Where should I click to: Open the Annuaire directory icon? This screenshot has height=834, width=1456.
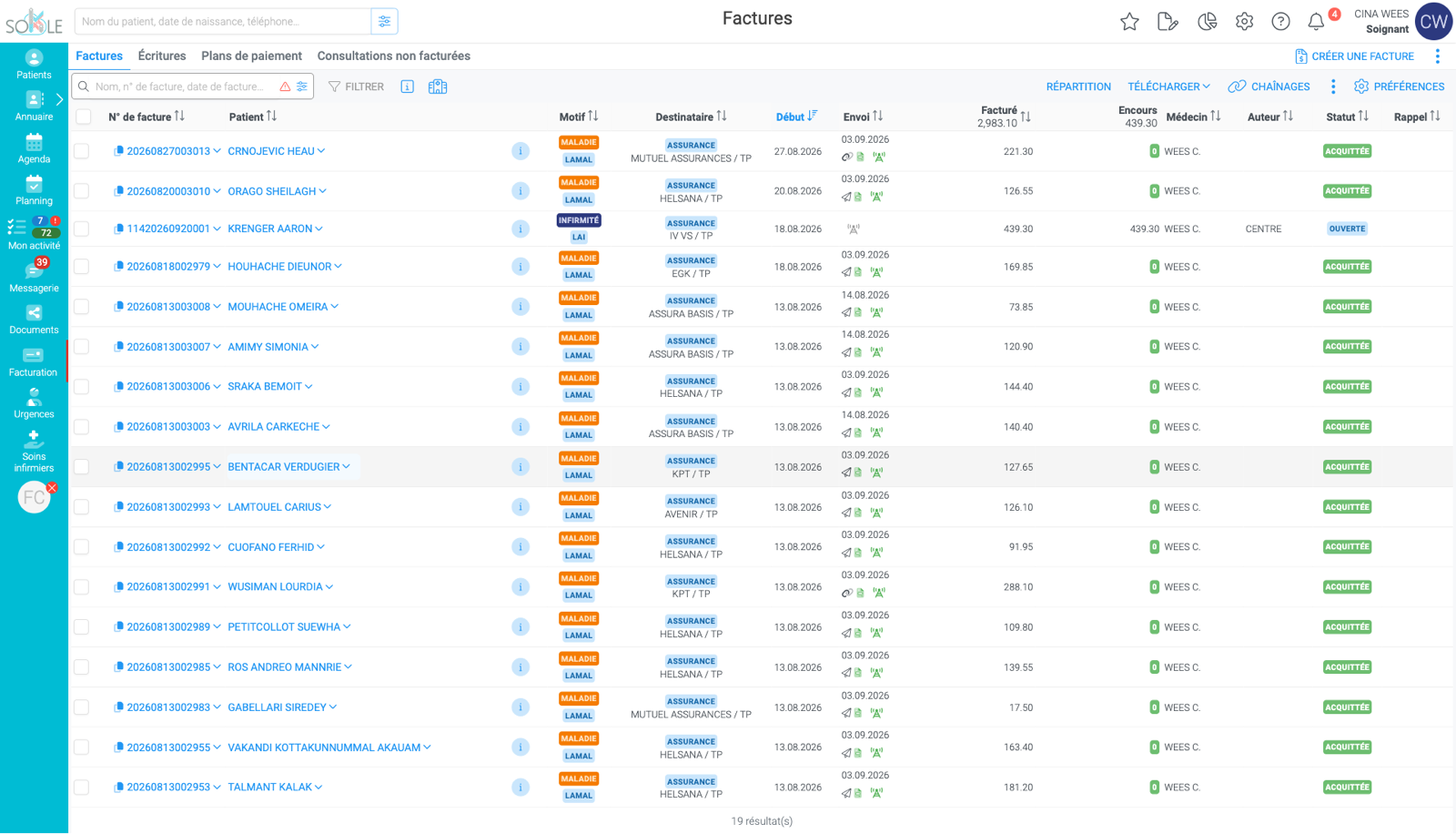click(34, 106)
